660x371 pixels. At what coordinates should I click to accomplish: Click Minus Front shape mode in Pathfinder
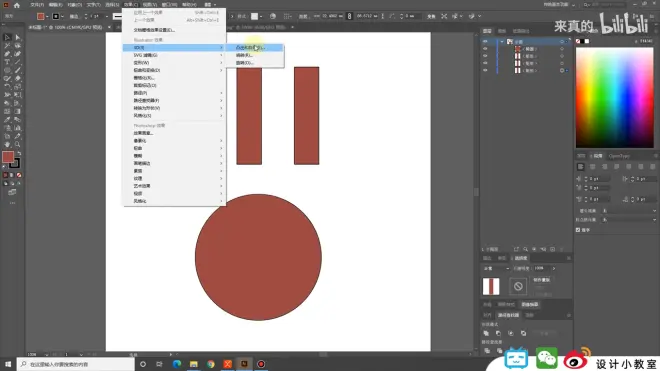[x=498, y=333]
